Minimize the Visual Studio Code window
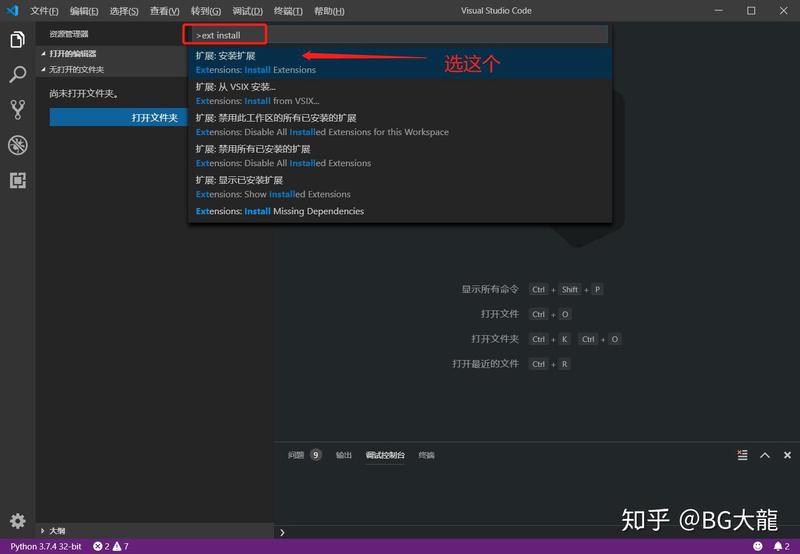The image size is (800, 554). [719, 11]
